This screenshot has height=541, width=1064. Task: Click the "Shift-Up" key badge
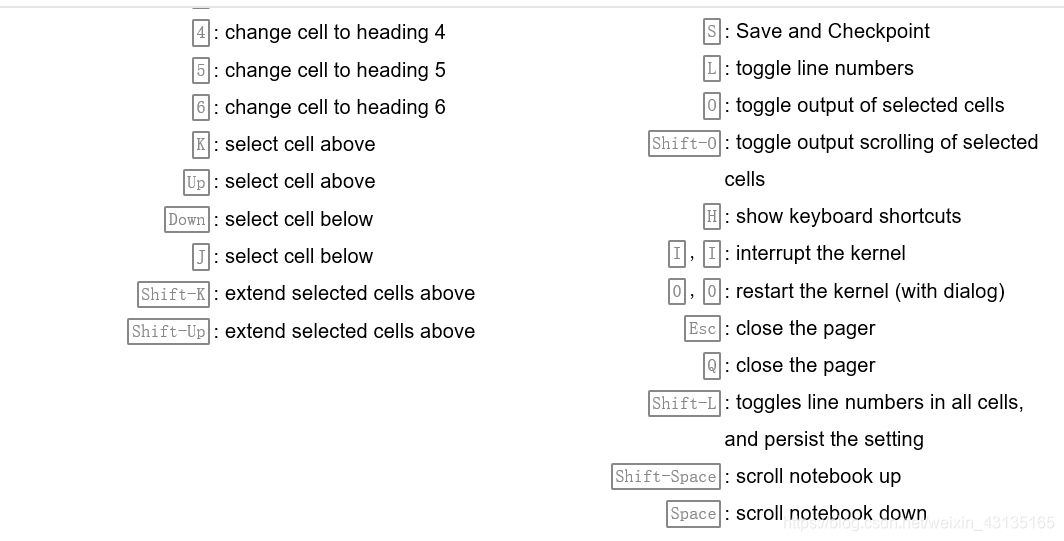point(168,332)
